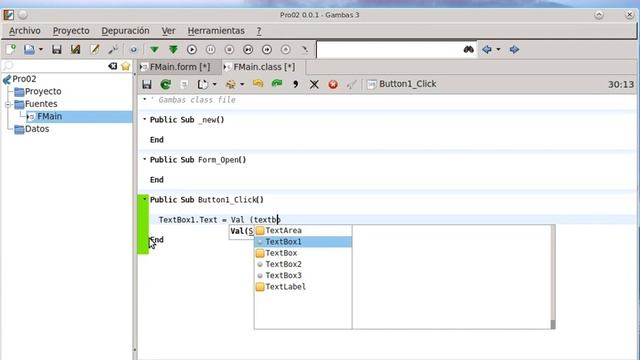640x360 pixels.
Task: Open the Proyecto menu
Action: point(71,31)
